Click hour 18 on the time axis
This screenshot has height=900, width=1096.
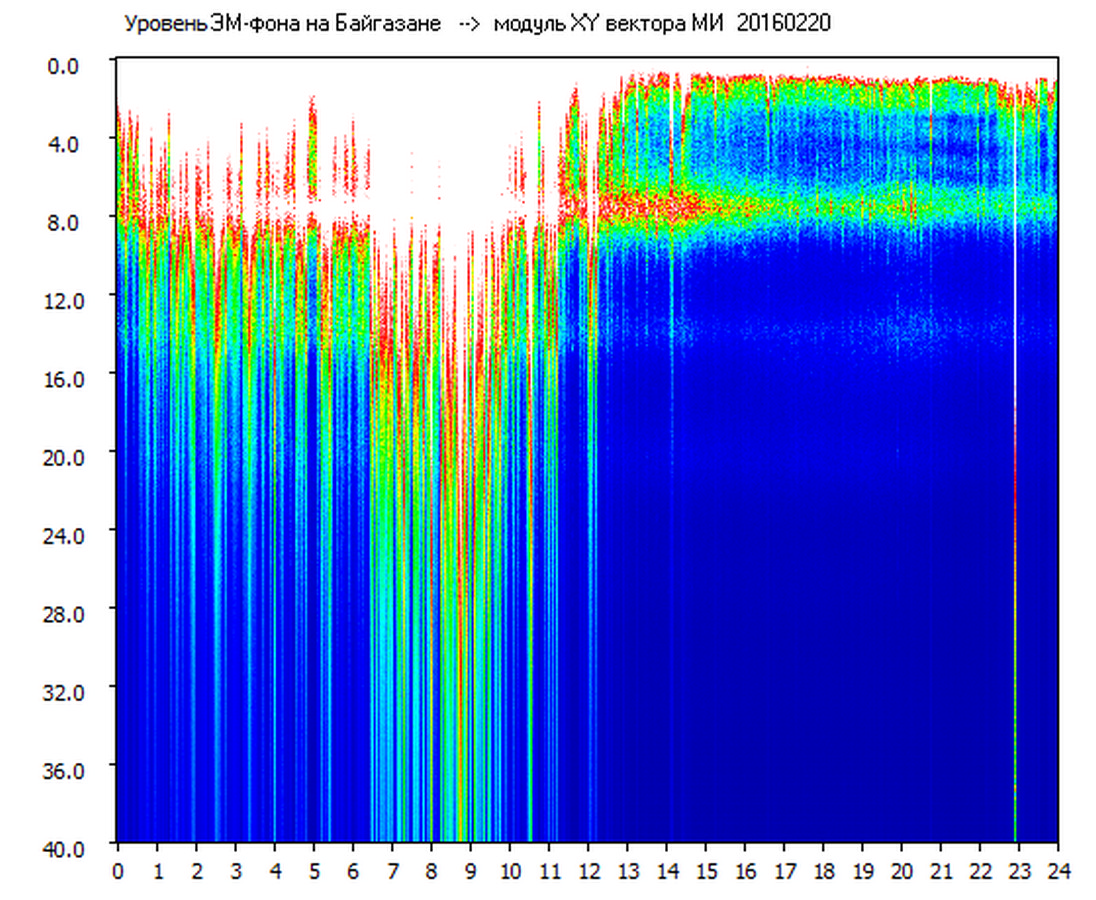tap(824, 871)
